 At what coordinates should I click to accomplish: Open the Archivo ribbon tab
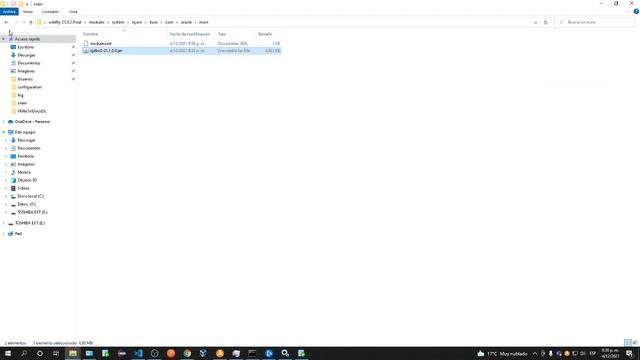point(9,12)
